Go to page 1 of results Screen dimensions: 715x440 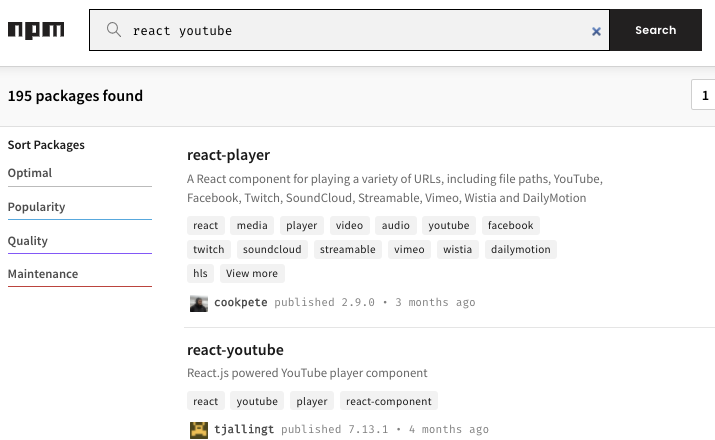[705, 95]
